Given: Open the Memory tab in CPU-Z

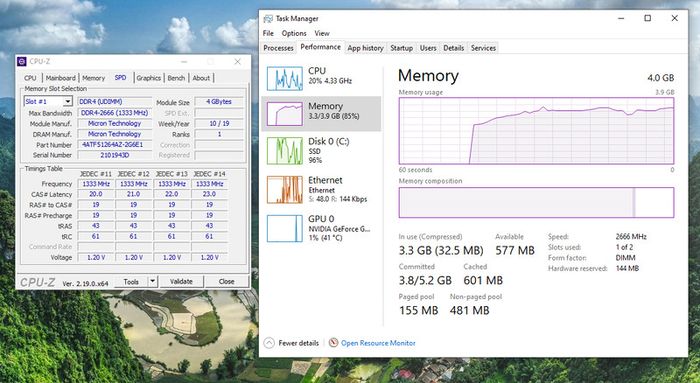Looking at the screenshot, I should tap(93, 78).
